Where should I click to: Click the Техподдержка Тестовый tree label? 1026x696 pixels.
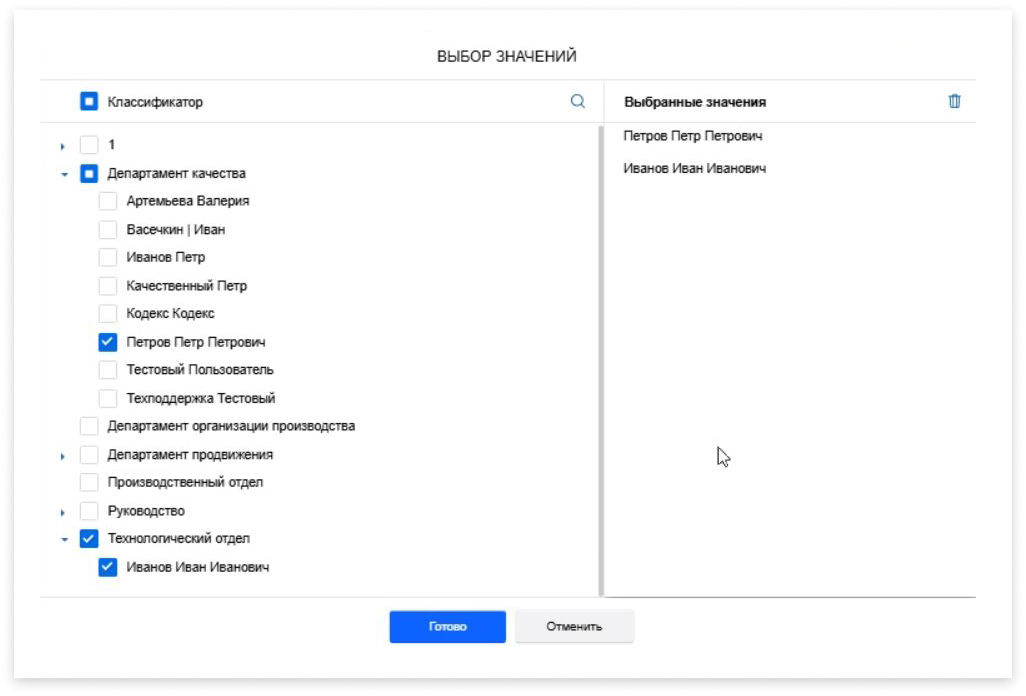[200, 398]
